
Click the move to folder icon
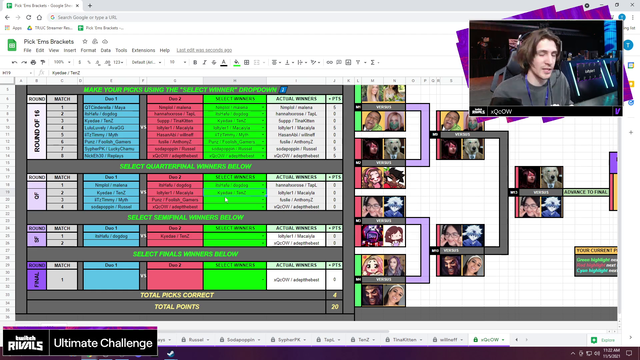coord(95,42)
